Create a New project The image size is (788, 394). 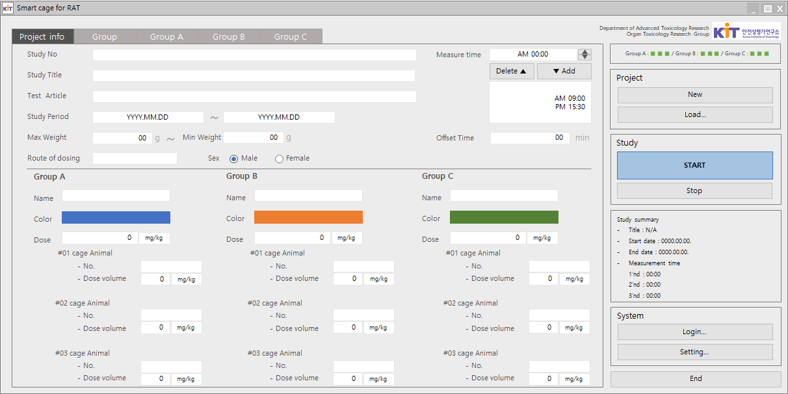click(x=695, y=95)
